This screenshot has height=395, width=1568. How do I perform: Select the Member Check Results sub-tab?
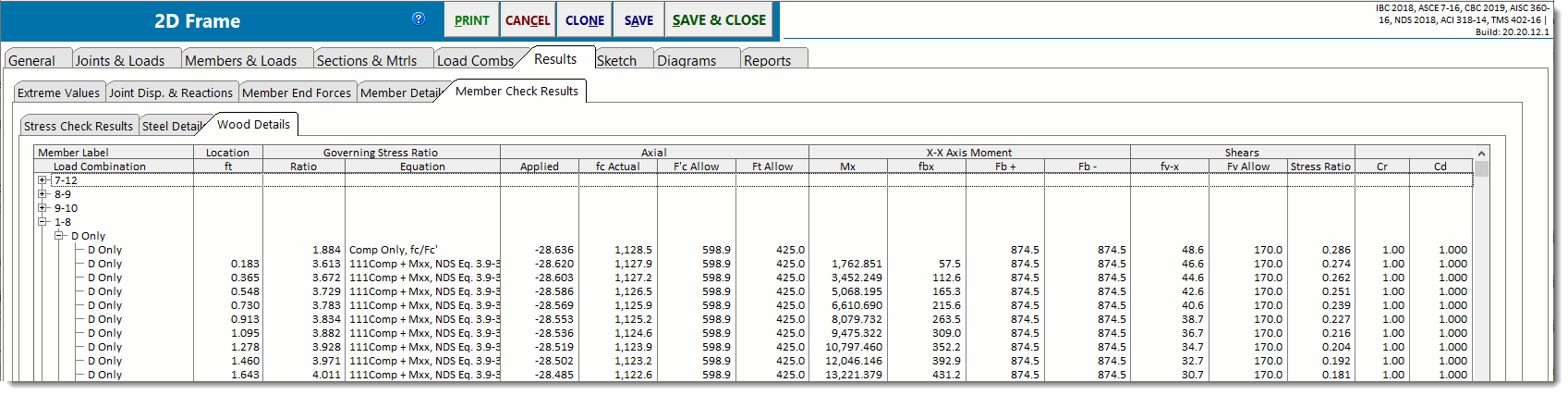[x=517, y=91]
